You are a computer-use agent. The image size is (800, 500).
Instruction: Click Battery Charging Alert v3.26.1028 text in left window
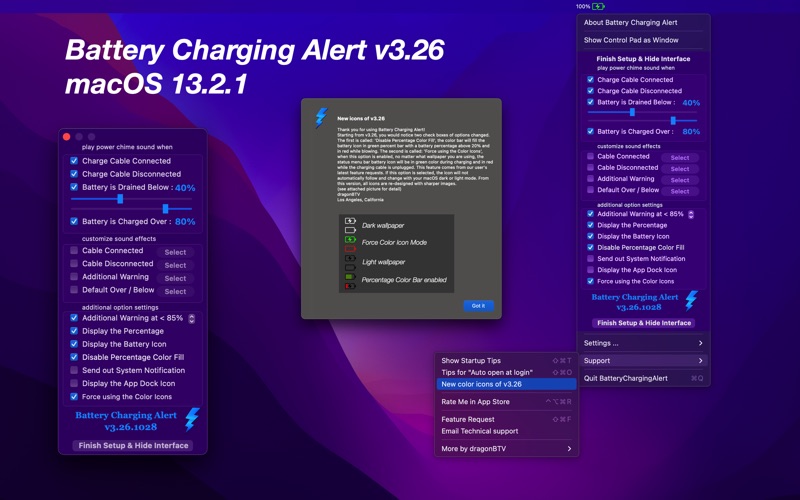pyautogui.click(x=126, y=421)
